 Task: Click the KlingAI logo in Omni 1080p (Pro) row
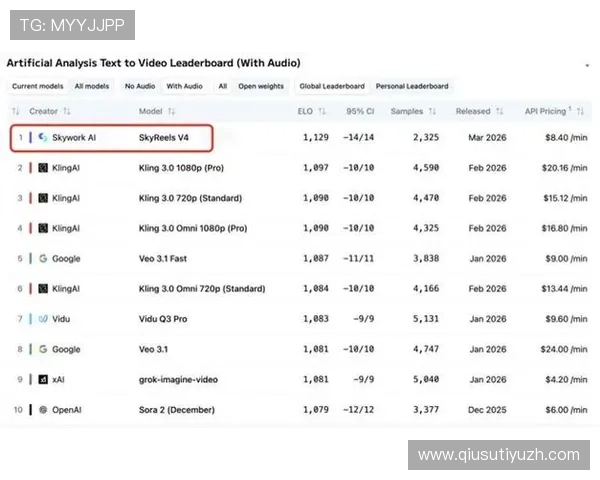[x=43, y=228]
